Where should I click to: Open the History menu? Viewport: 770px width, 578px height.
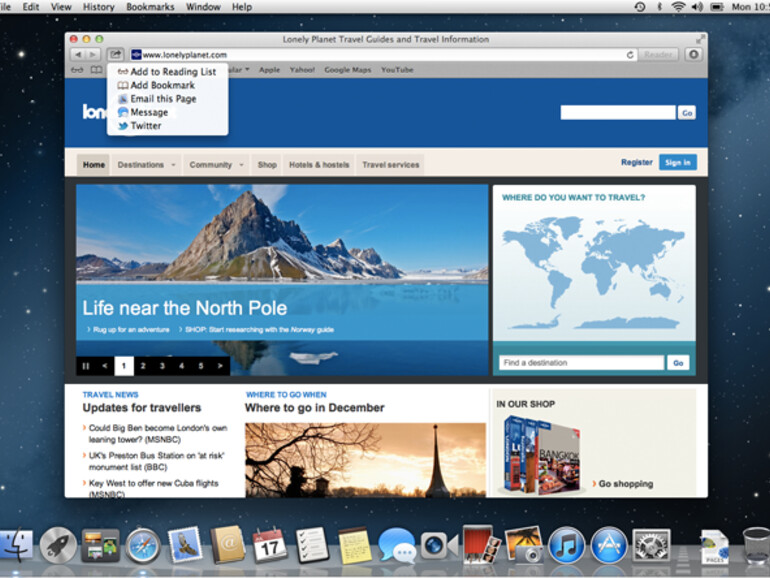point(98,7)
